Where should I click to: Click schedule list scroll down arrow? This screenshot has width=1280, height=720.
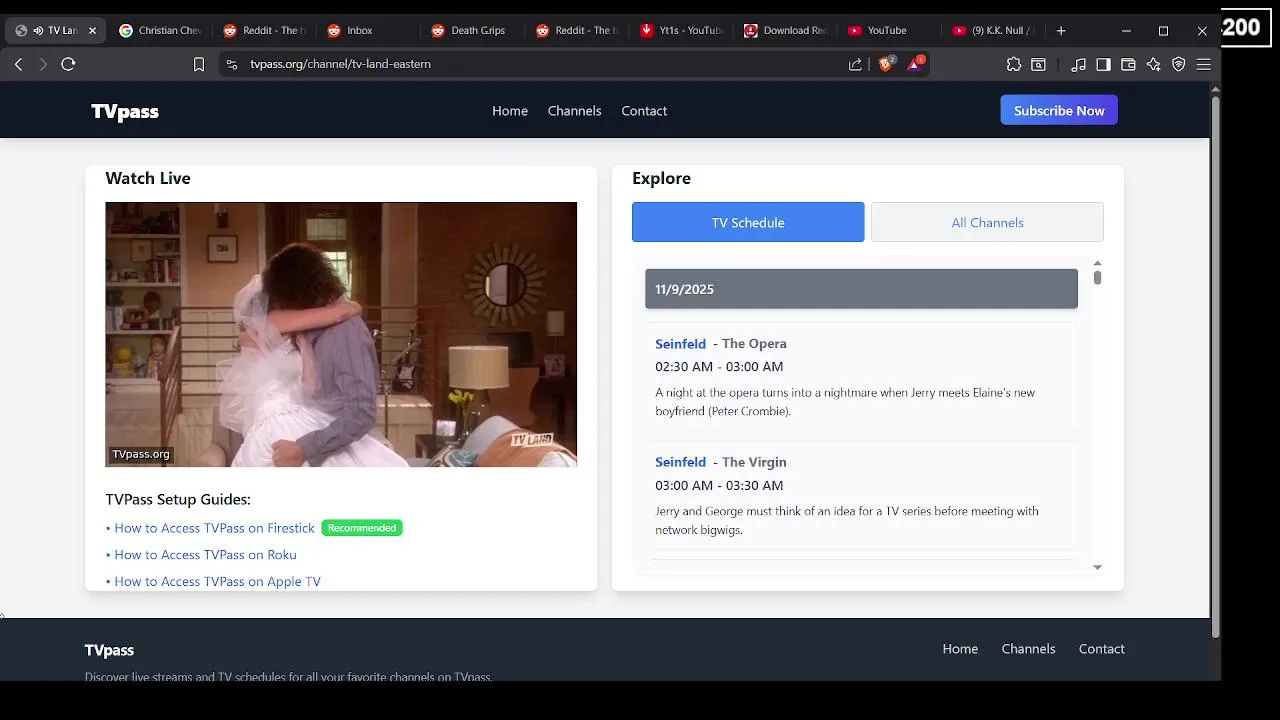point(1097,567)
